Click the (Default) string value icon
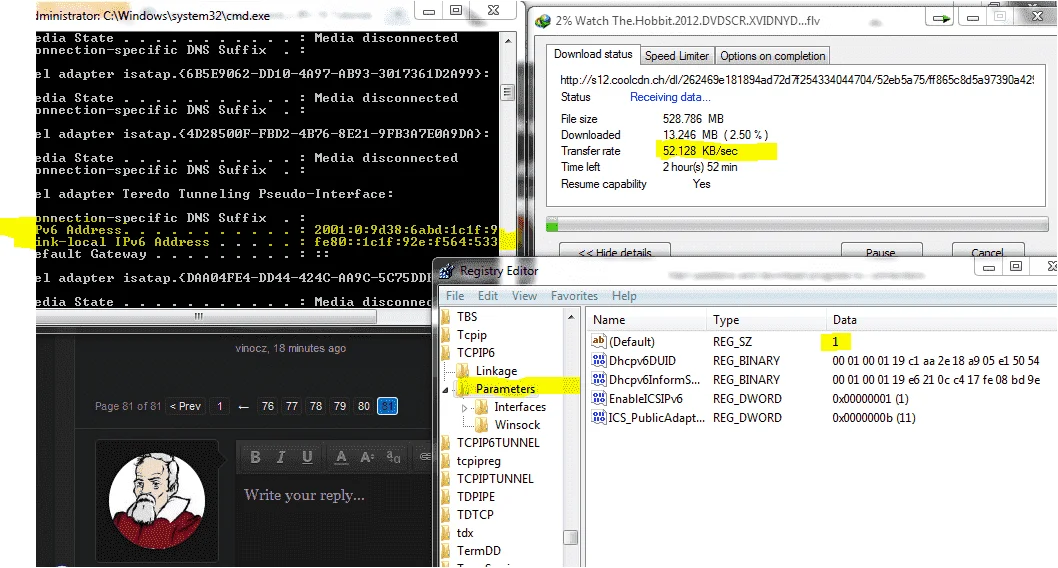This screenshot has height=568, width=1058. tap(598, 341)
